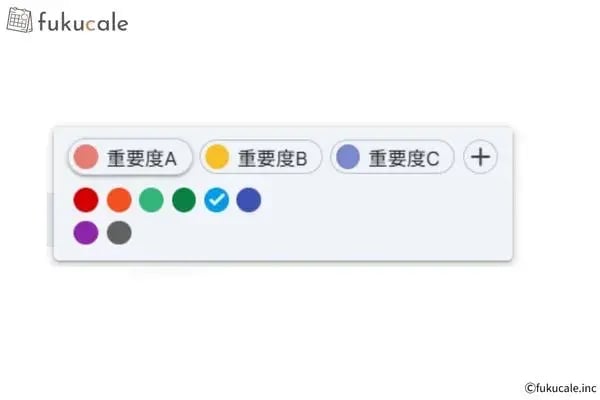Pick the red color swatch

coord(86,200)
